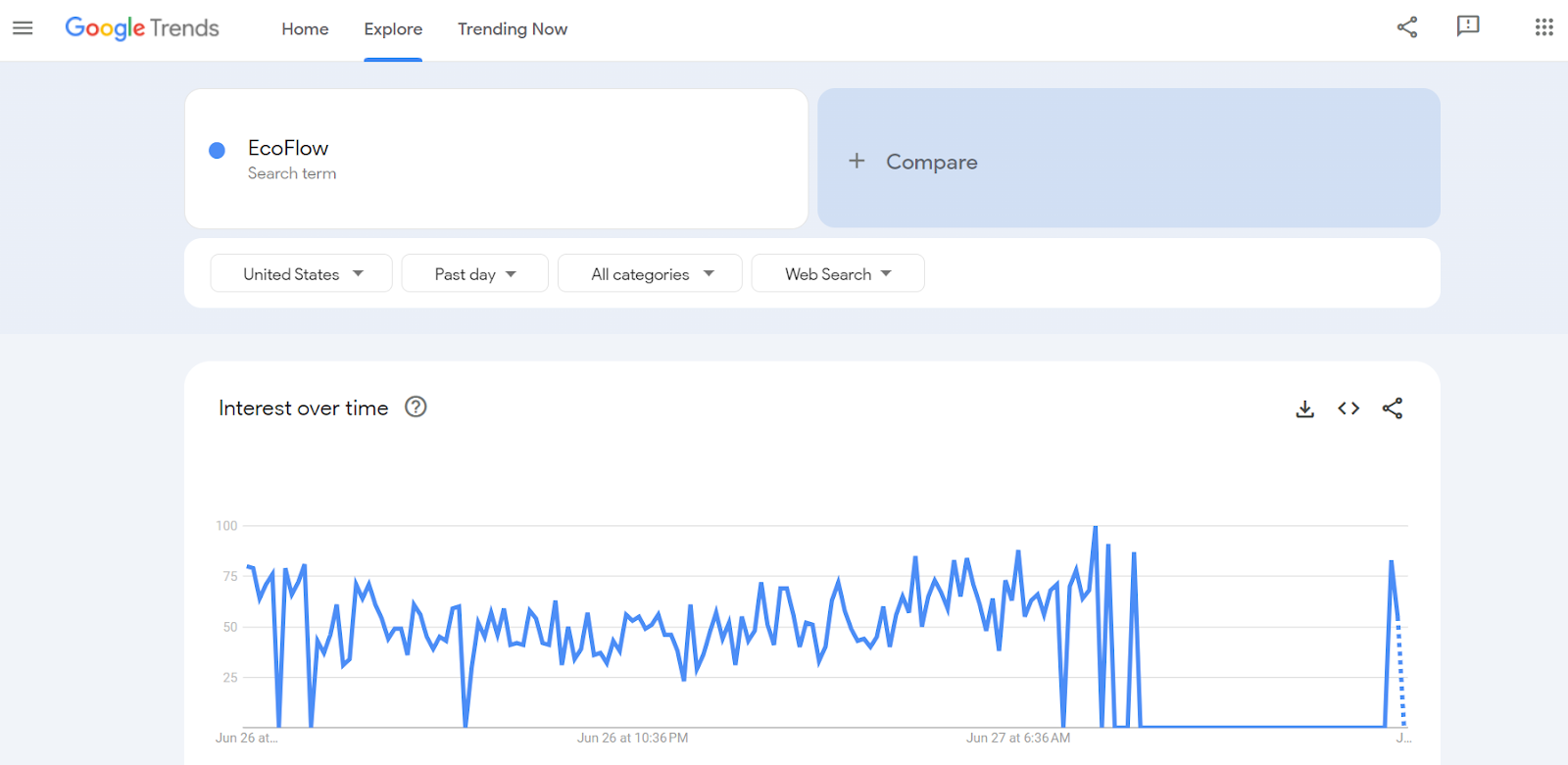This screenshot has height=765, width=1568.
Task: Open the navigation hamburger menu
Action: point(22,27)
